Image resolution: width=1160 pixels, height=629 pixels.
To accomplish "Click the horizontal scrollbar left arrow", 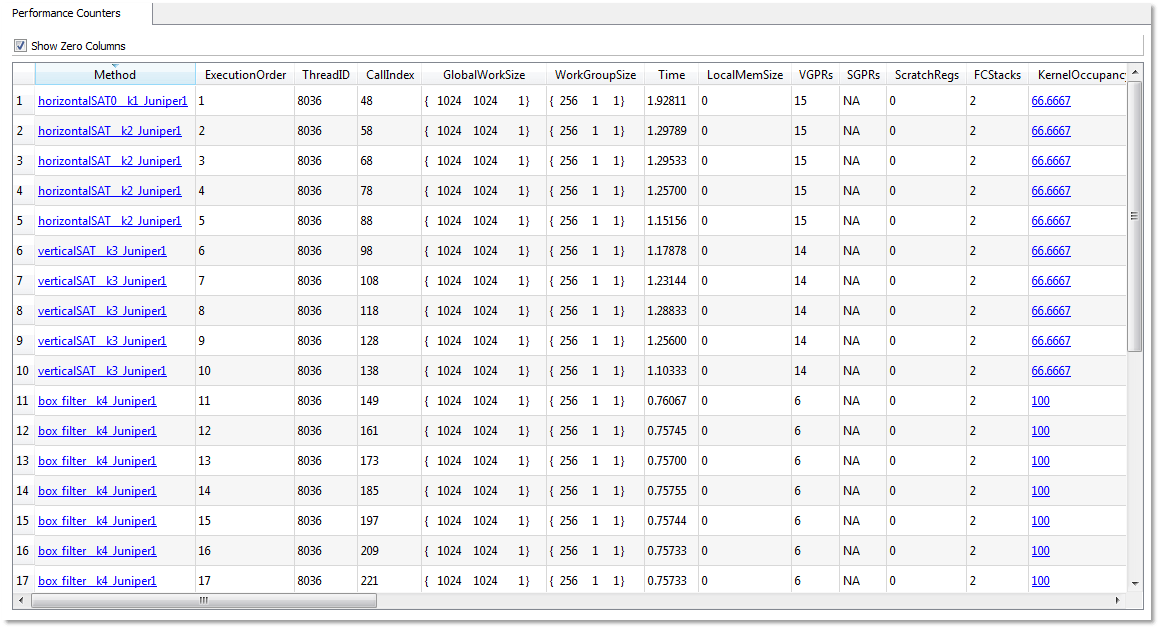I will (x=21, y=600).
